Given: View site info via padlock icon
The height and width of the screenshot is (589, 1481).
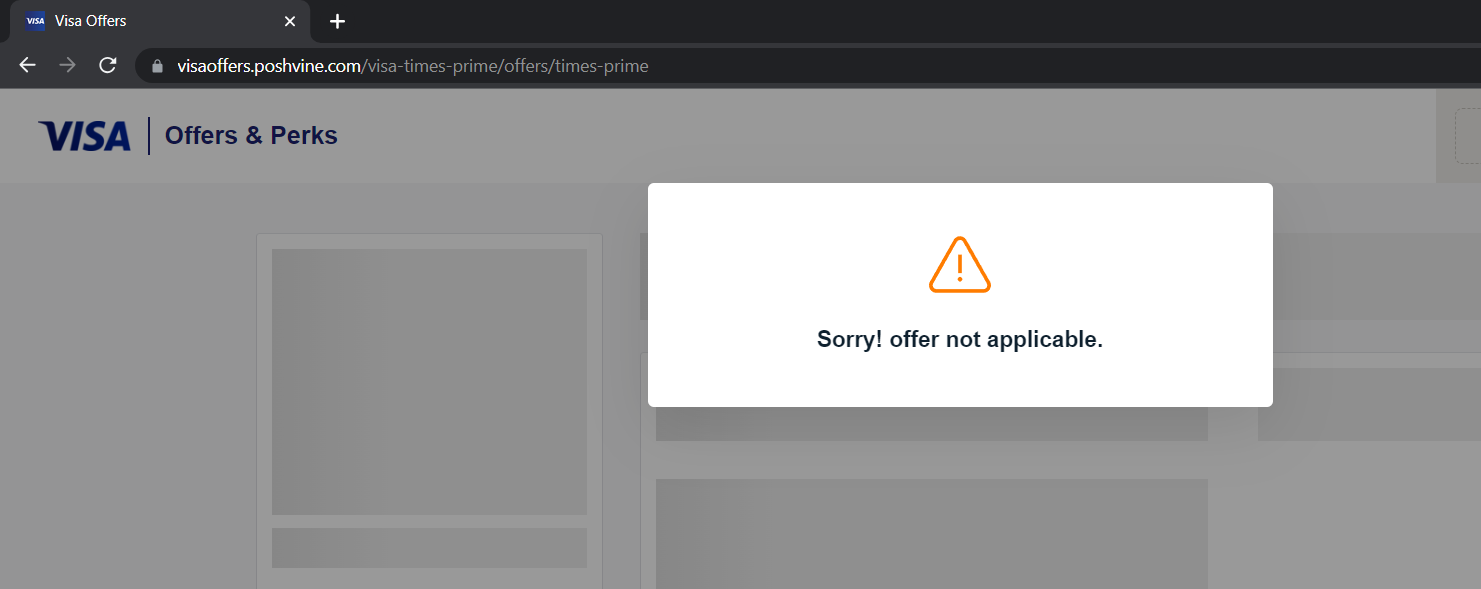Looking at the screenshot, I should (x=157, y=67).
